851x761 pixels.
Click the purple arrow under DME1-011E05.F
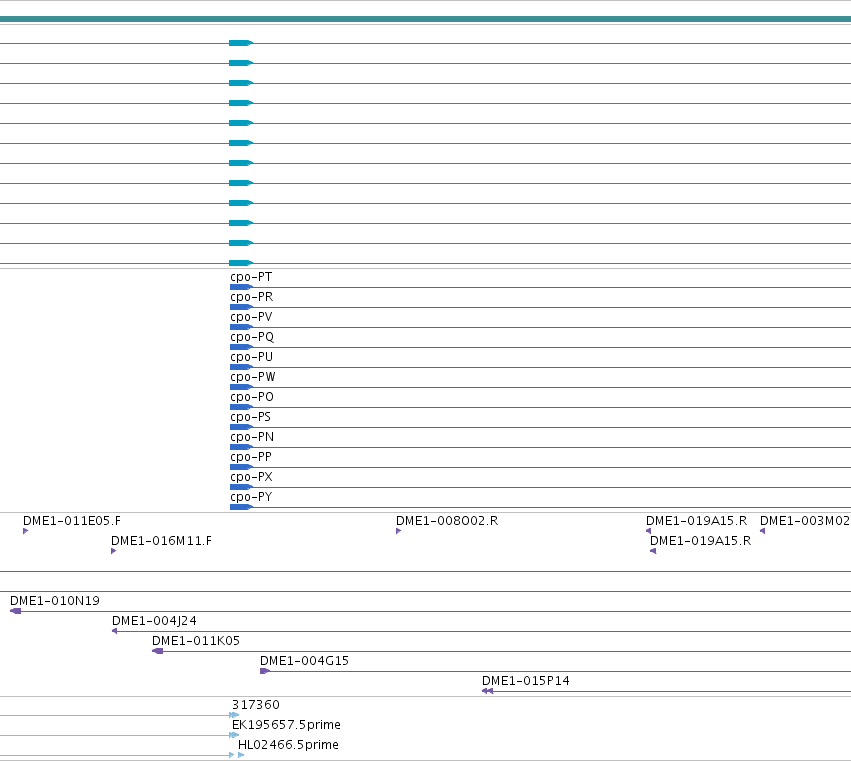click(x=26, y=531)
